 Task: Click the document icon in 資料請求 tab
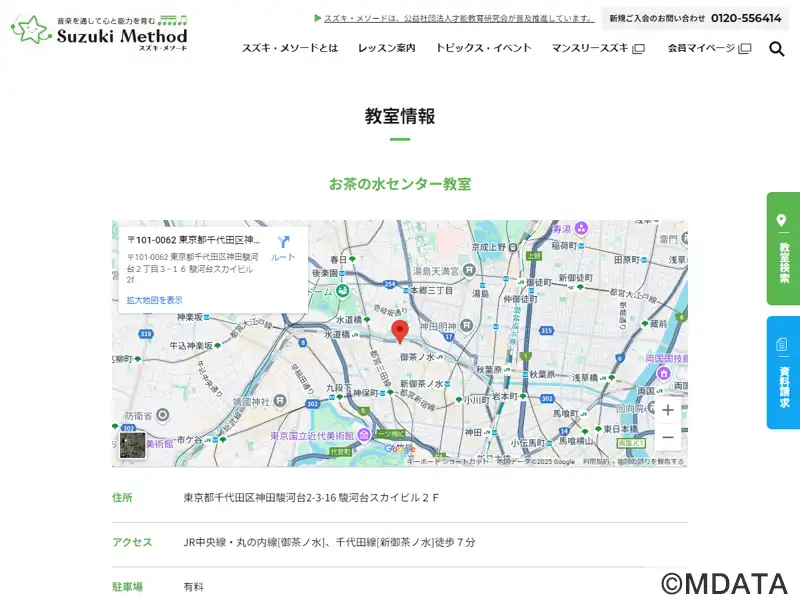click(x=781, y=344)
